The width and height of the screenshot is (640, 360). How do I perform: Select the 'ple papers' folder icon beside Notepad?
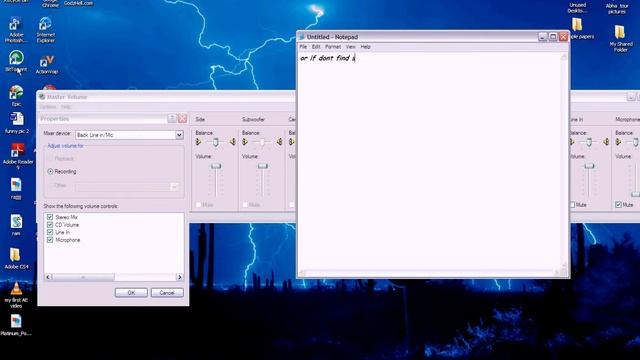[x=577, y=24]
